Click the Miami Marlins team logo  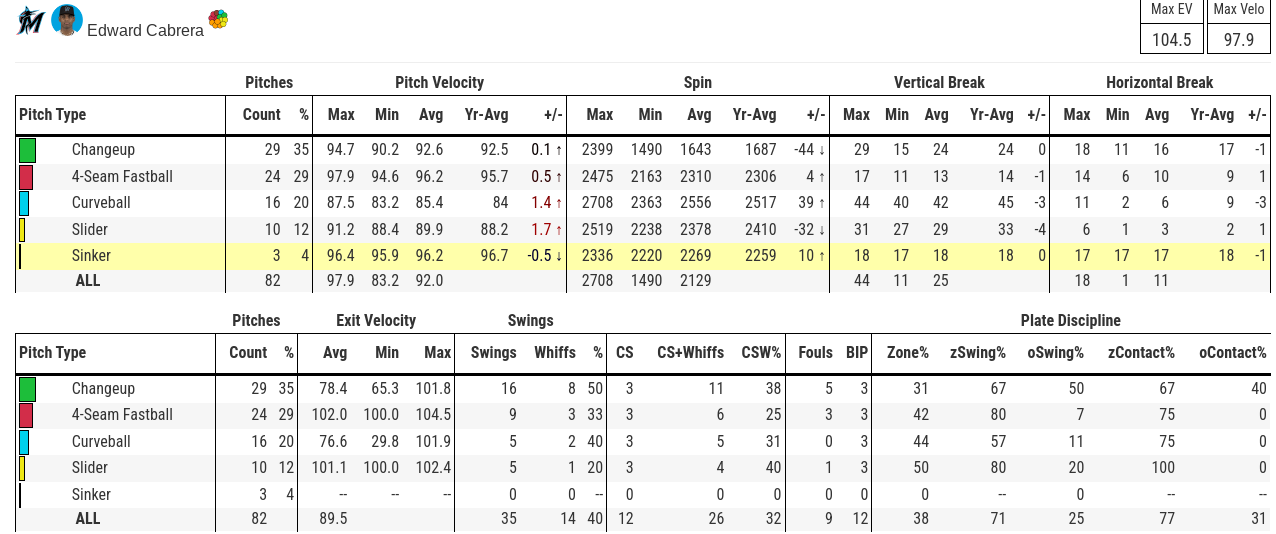coord(30,20)
